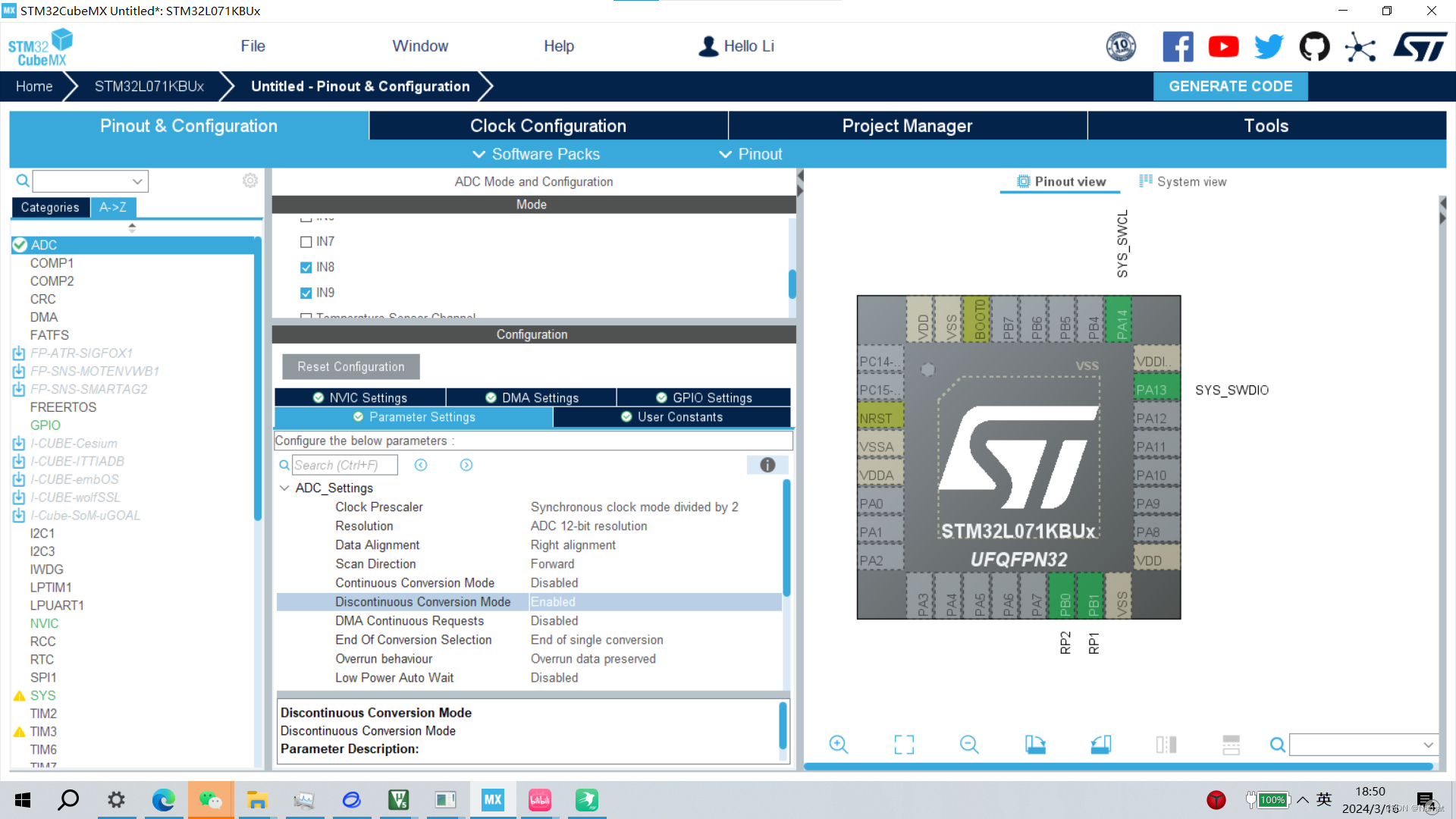Rotate the chip clockwise

click(1035, 745)
